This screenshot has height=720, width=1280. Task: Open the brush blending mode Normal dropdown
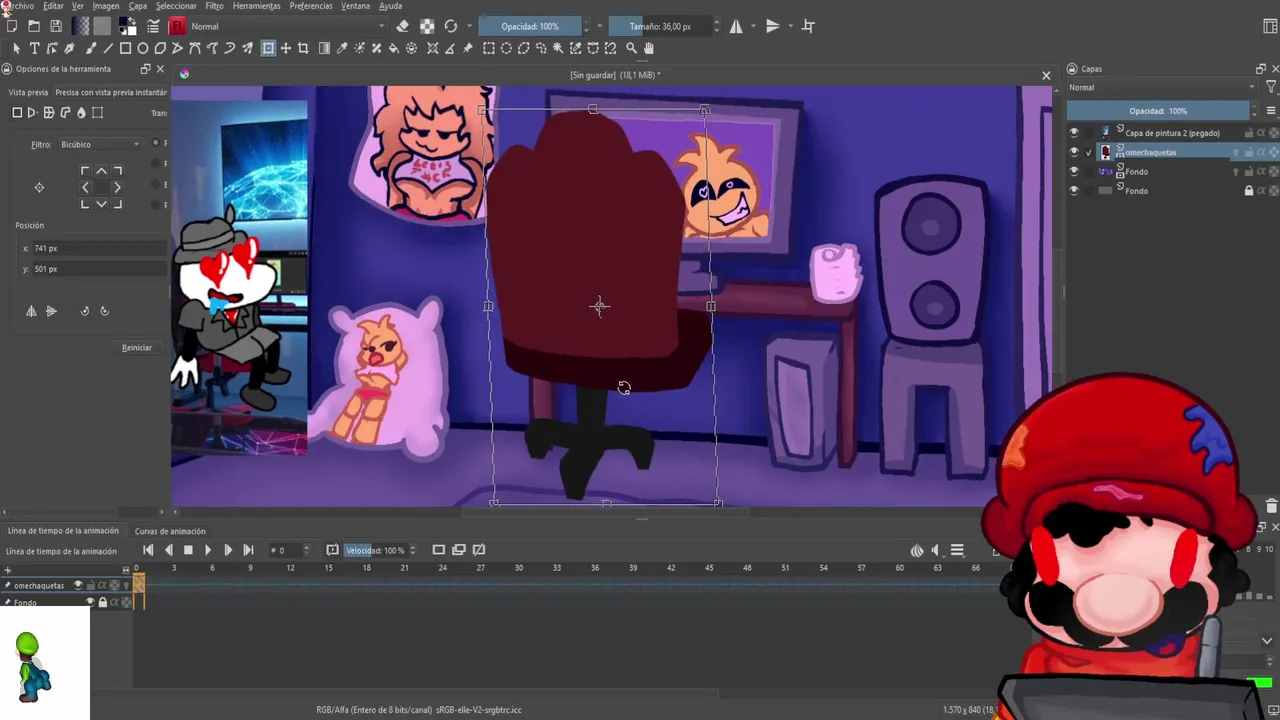coord(287,26)
